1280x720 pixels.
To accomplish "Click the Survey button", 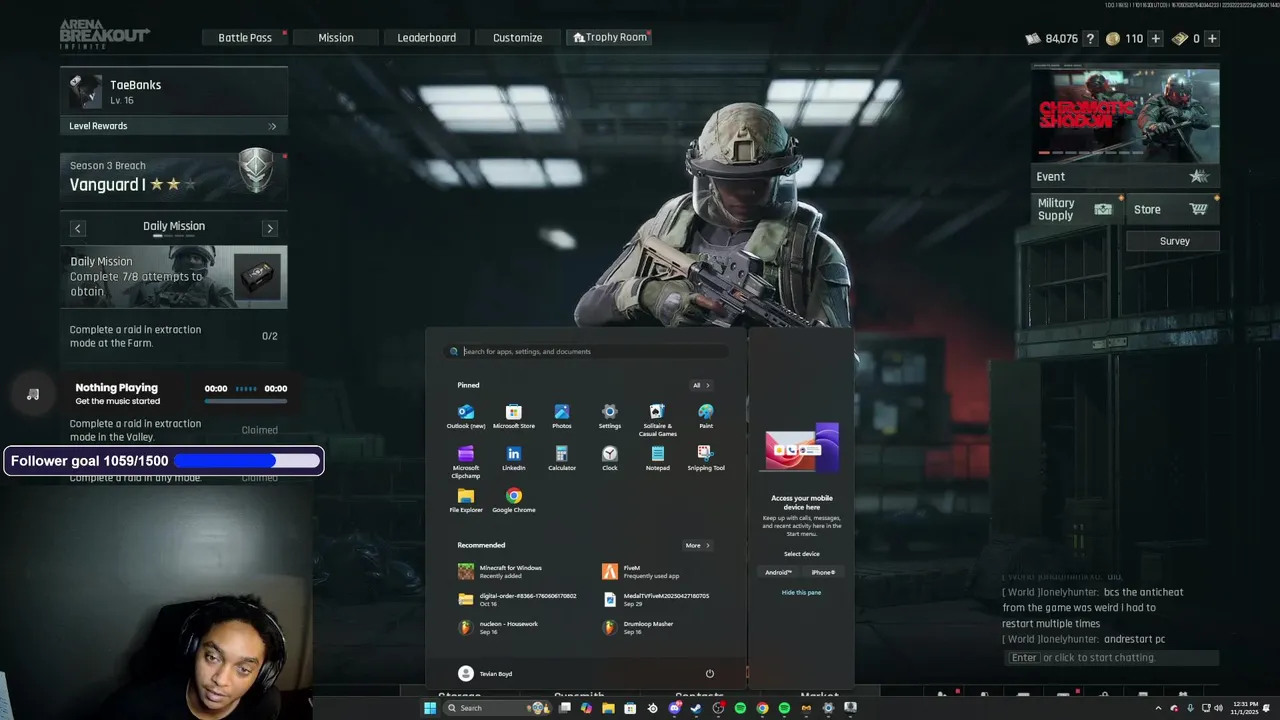I will 1174,241.
